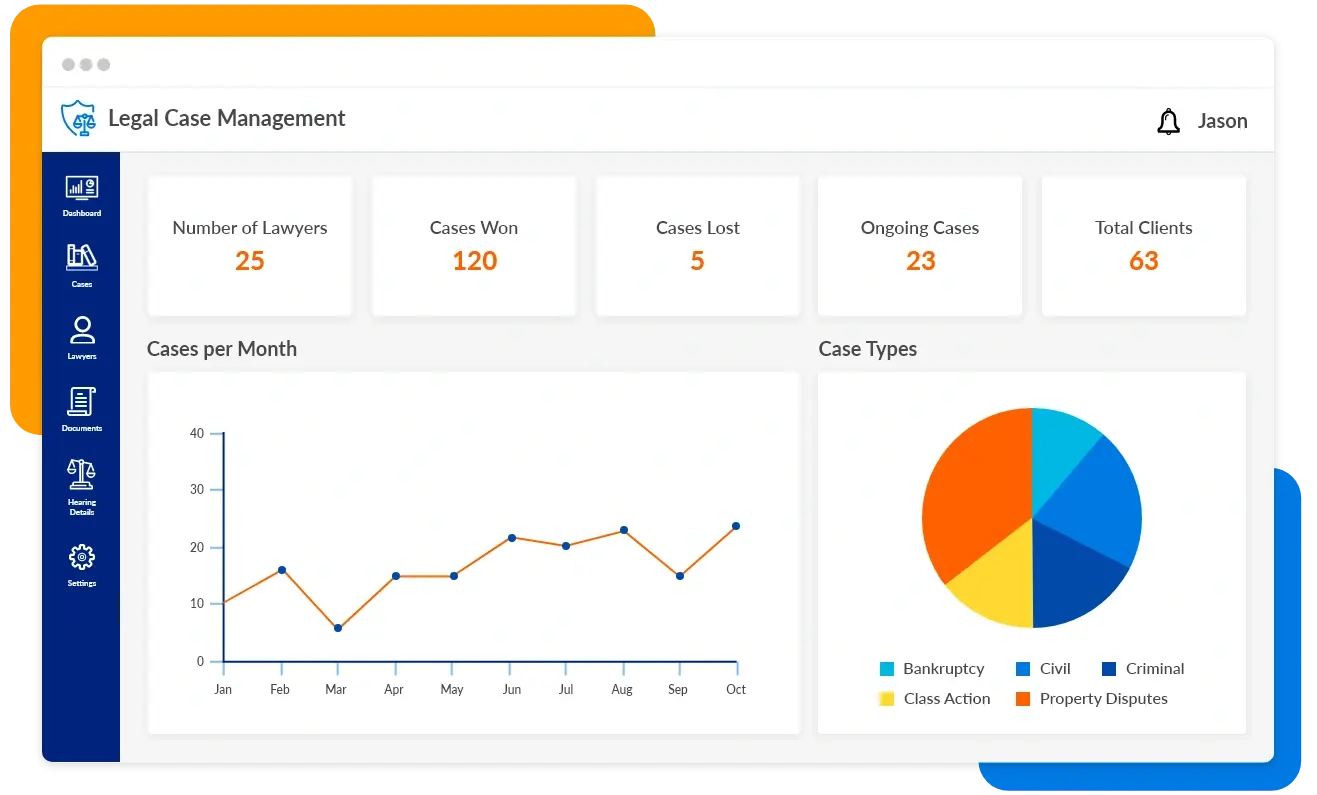The width and height of the screenshot is (1317, 795).
Task: Expand the Cases Won card
Action: pos(473,246)
